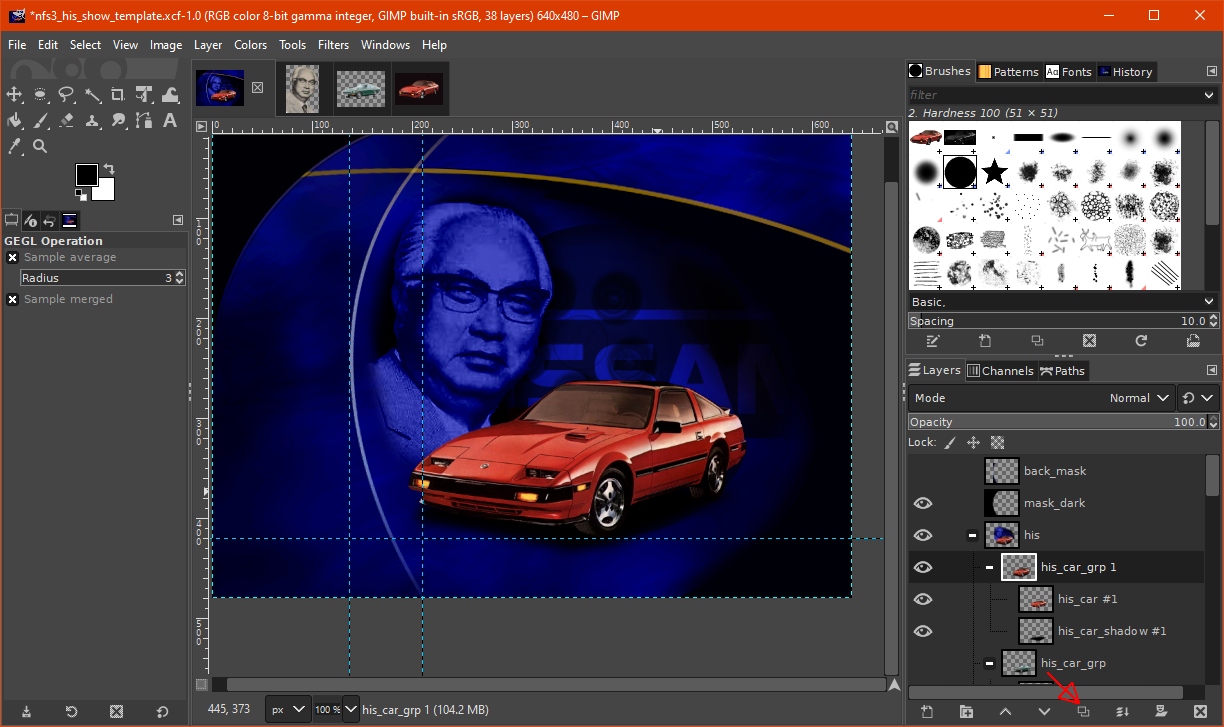The image size is (1224, 727).
Task: Hide the his layer group
Action: [923, 535]
